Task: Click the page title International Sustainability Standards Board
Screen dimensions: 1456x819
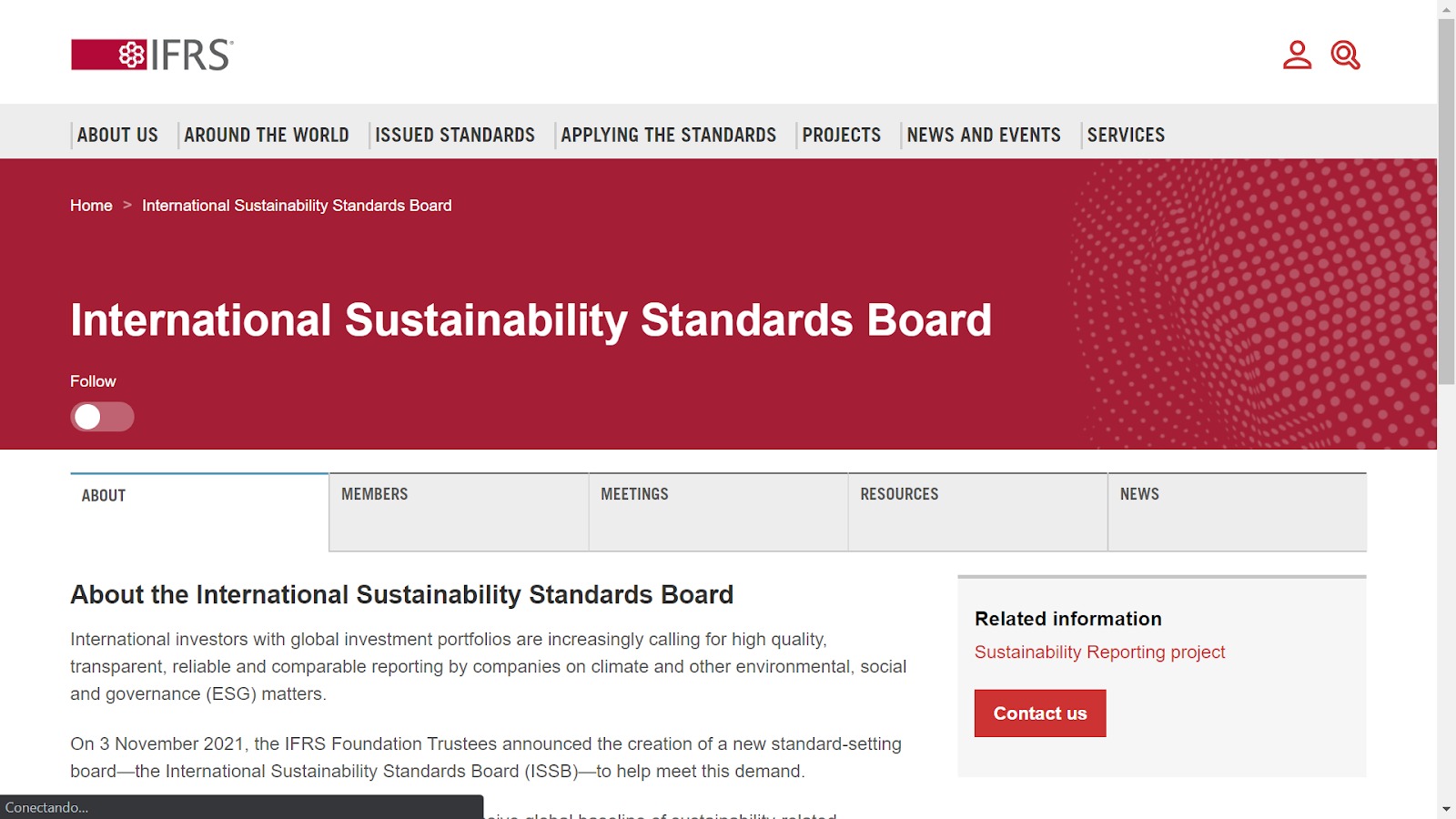Action: 531,320
